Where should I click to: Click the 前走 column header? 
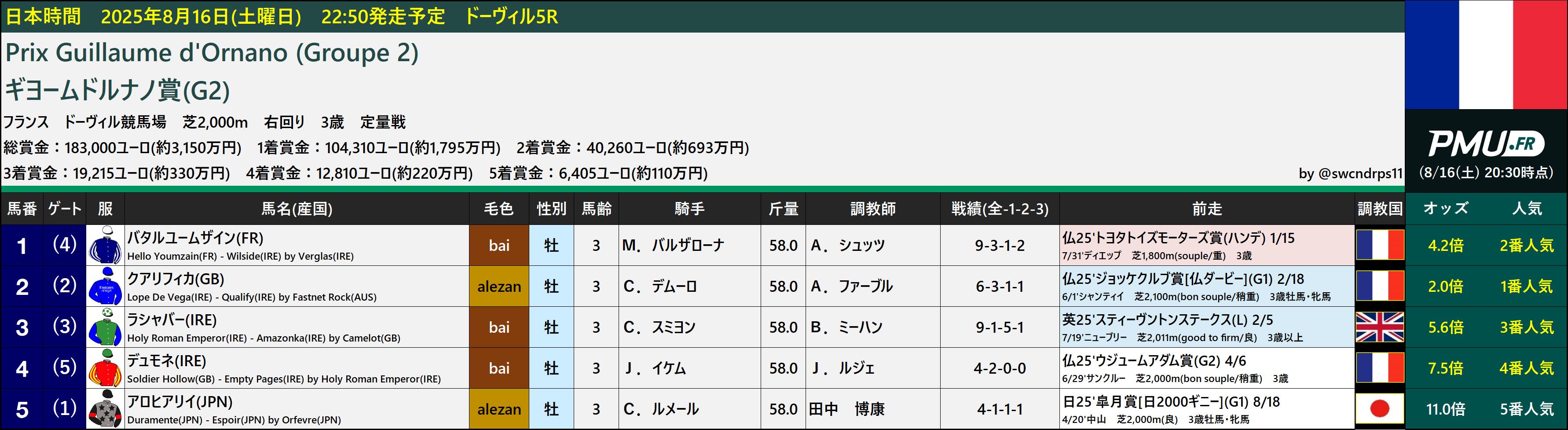[1207, 209]
